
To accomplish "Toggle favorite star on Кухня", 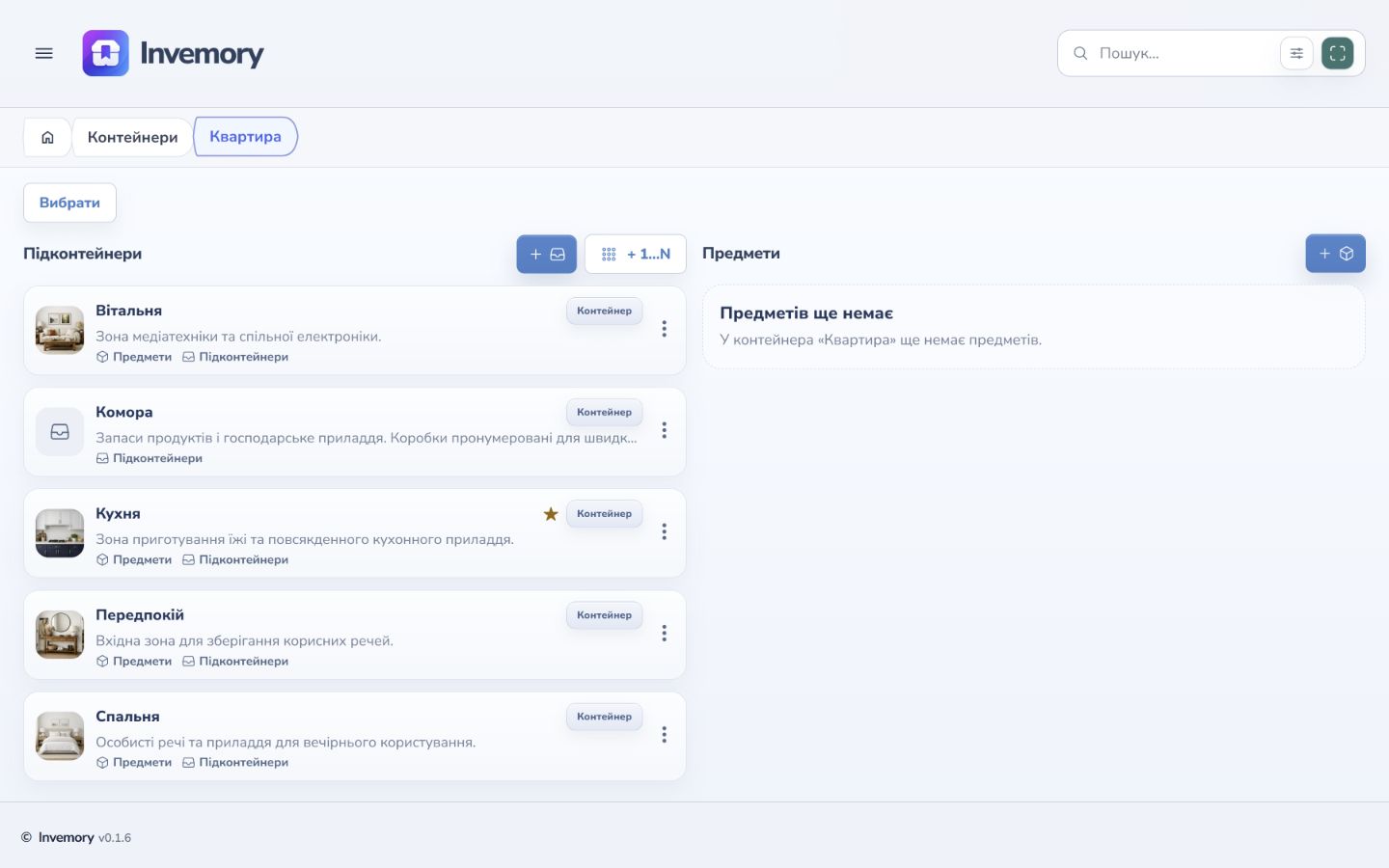I will point(551,514).
